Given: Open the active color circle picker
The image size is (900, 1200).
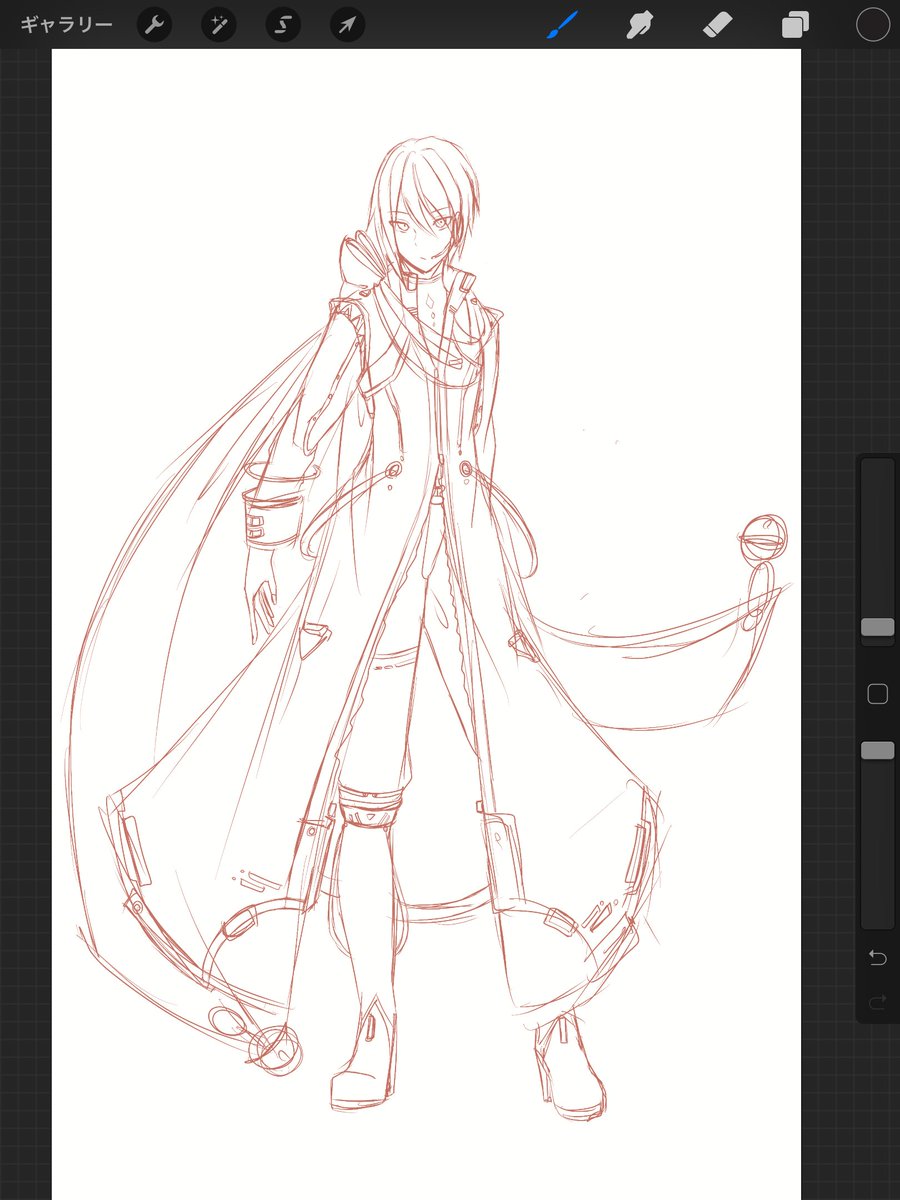Looking at the screenshot, I should (873, 25).
